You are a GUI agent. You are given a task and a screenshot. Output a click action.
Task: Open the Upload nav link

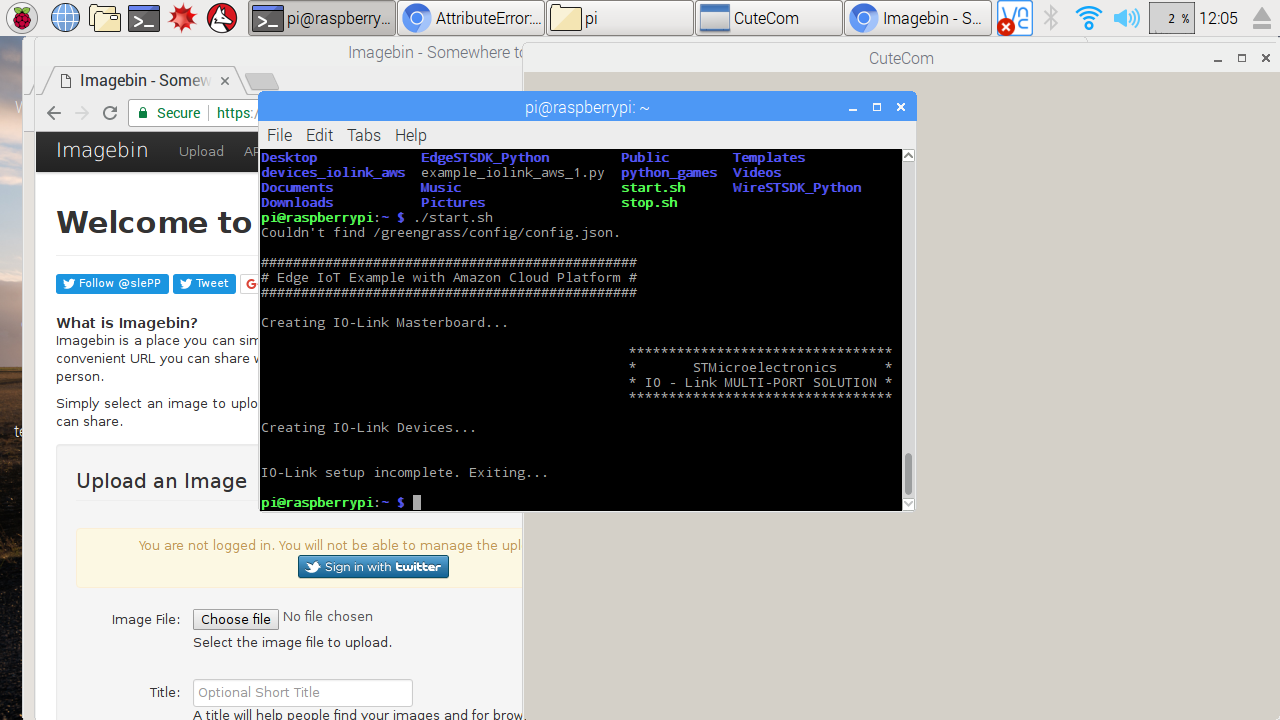(201, 152)
